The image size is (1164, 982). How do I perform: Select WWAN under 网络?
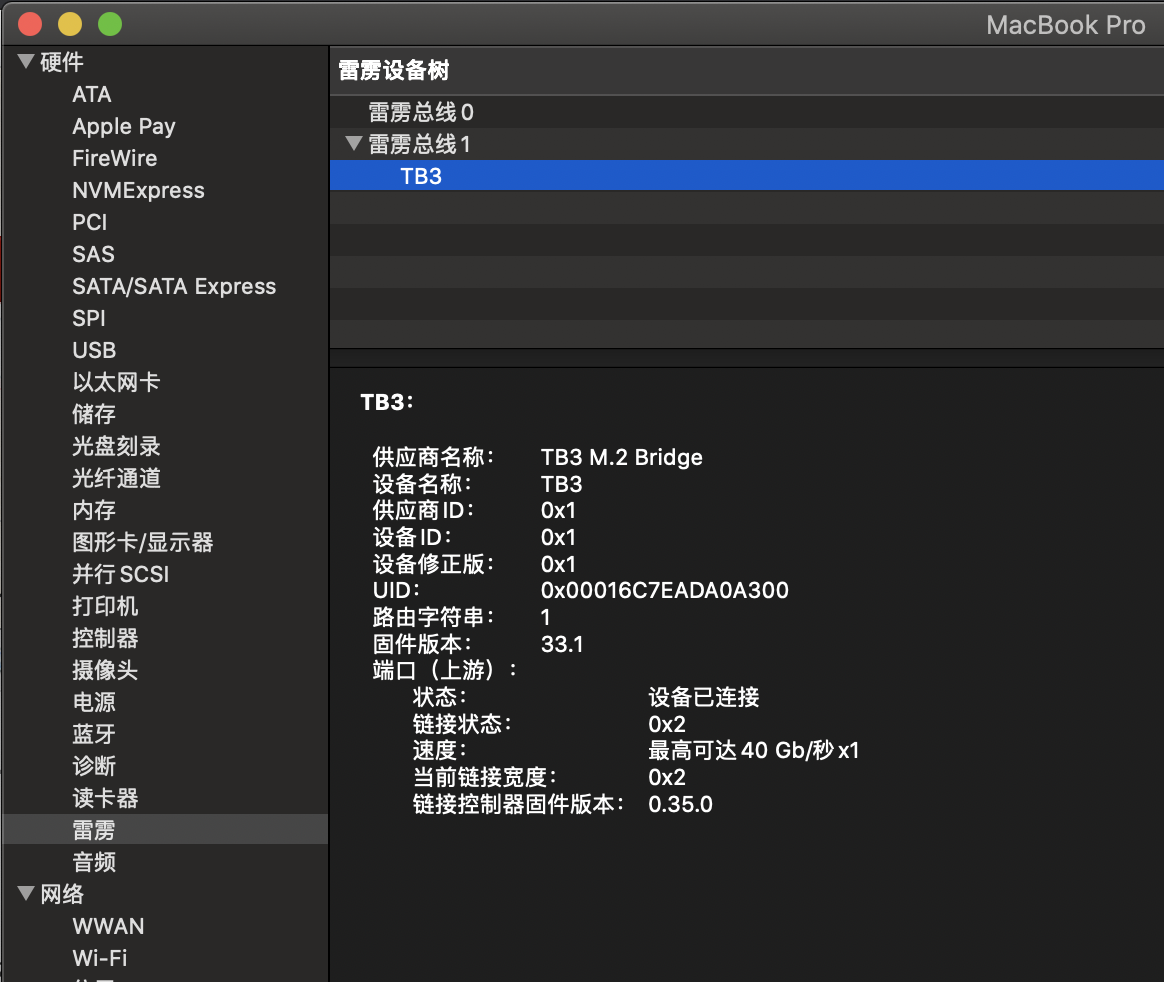108,926
